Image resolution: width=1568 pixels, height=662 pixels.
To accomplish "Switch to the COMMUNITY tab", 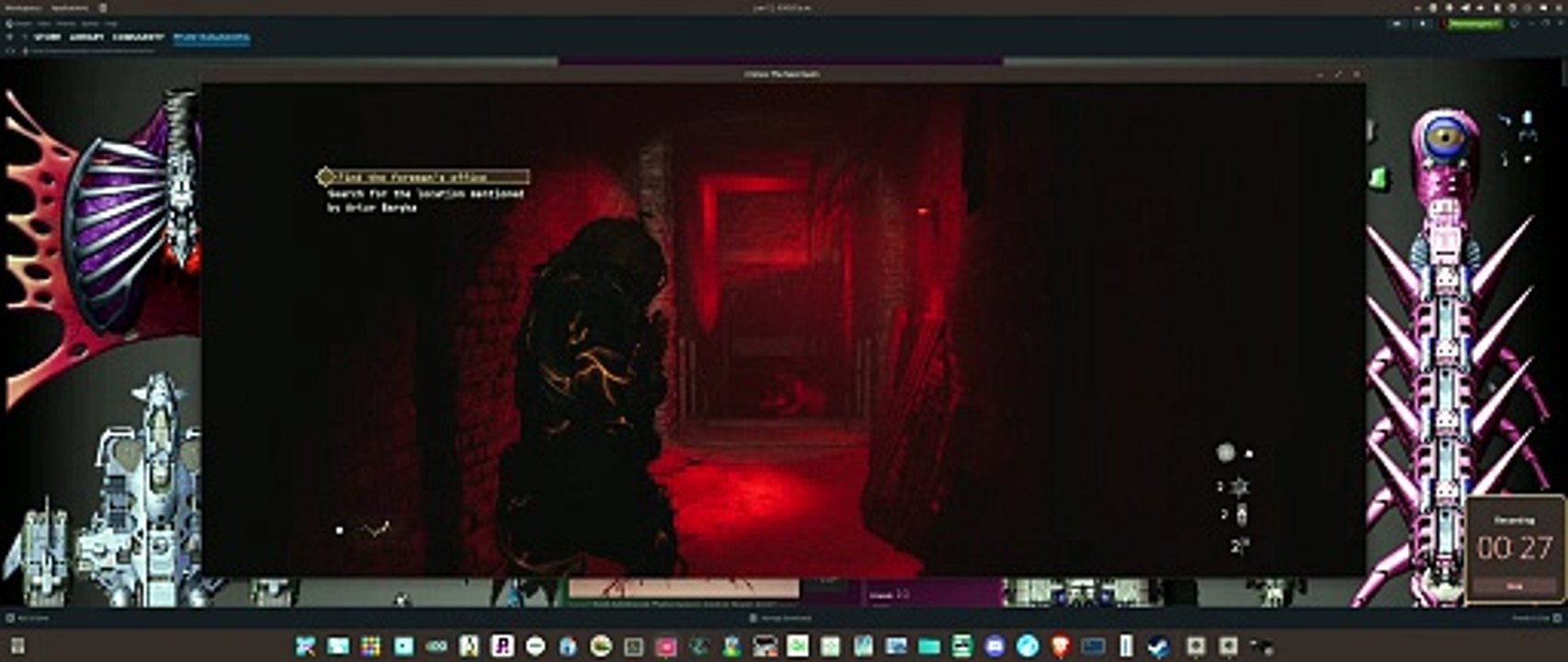I will click(x=138, y=38).
